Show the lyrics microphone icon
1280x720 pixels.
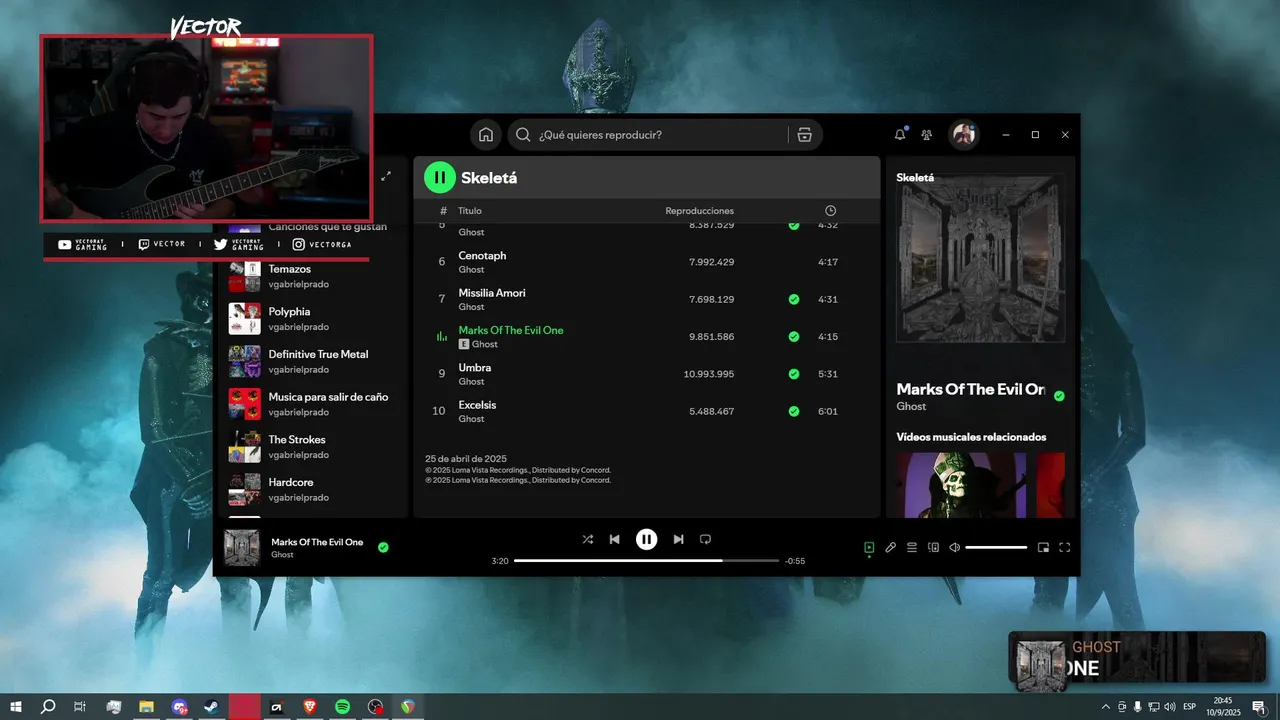pyautogui.click(x=890, y=547)
